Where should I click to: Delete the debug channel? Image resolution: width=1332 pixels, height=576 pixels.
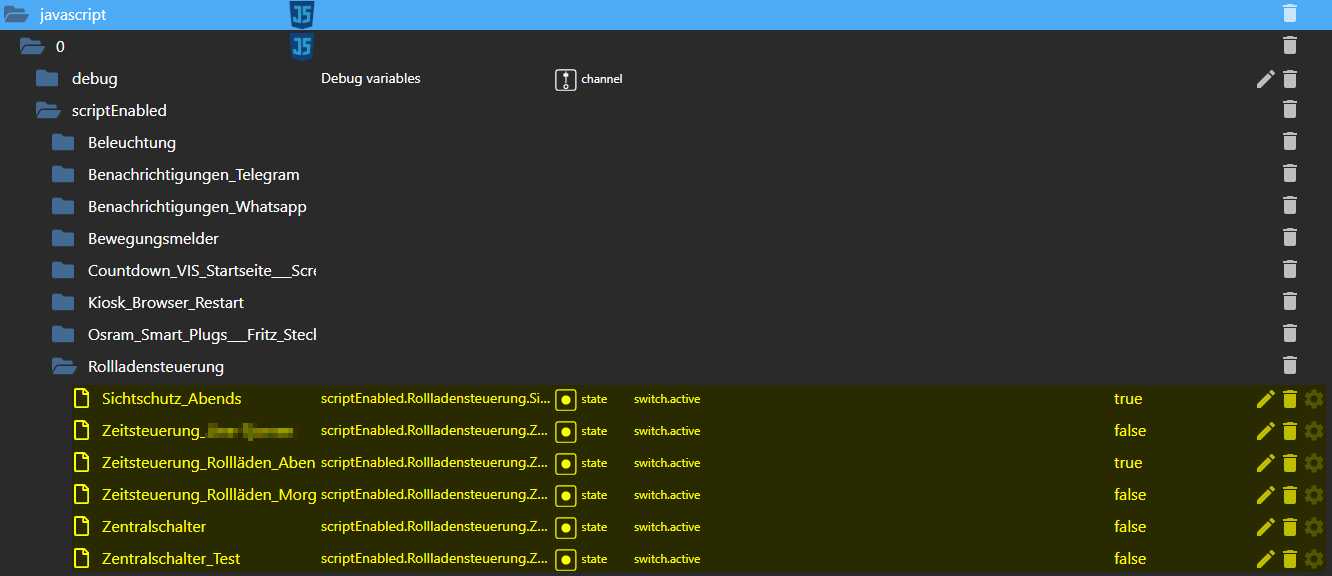[1290, 78]
